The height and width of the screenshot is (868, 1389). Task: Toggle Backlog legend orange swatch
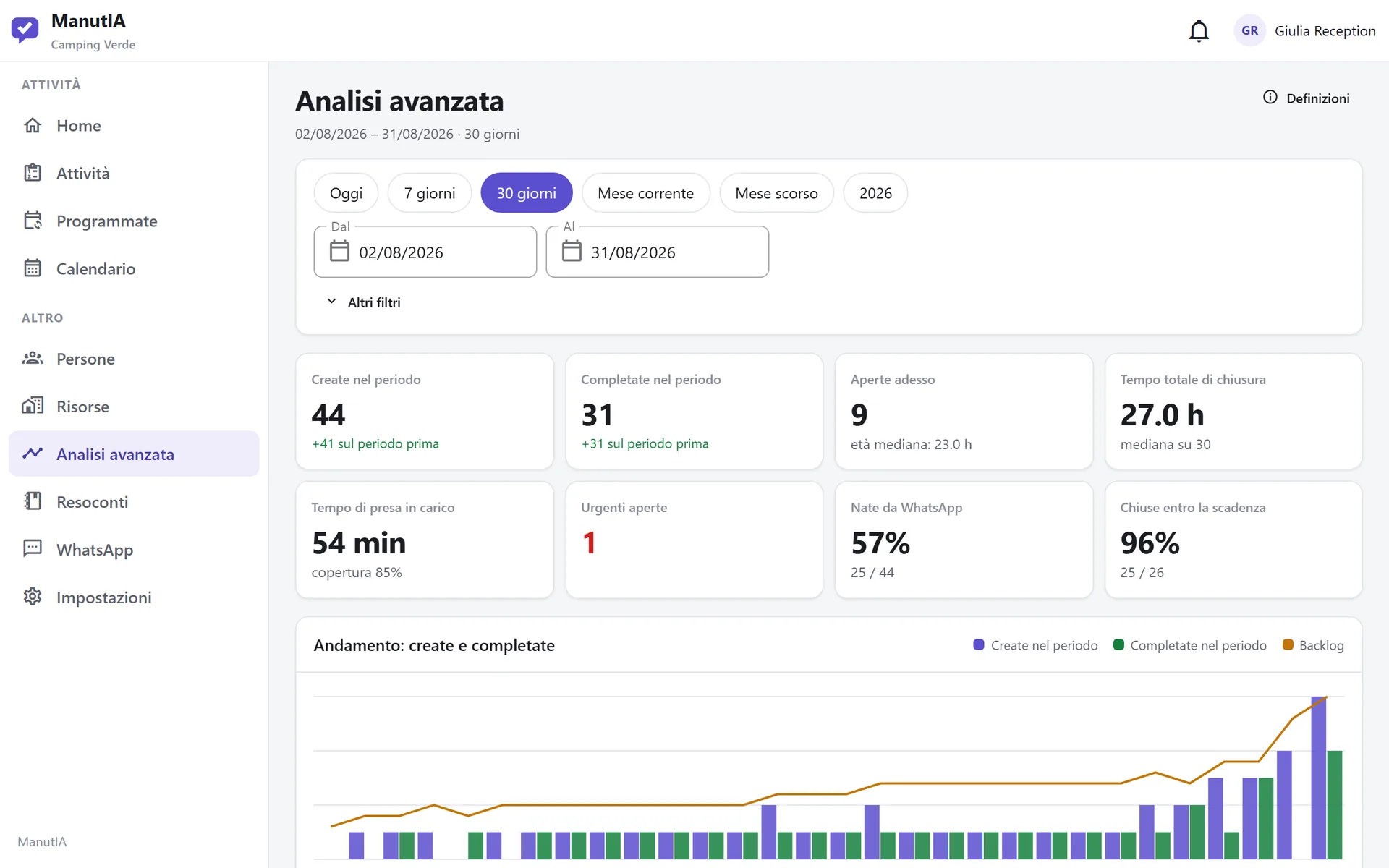pos(1288,644)
